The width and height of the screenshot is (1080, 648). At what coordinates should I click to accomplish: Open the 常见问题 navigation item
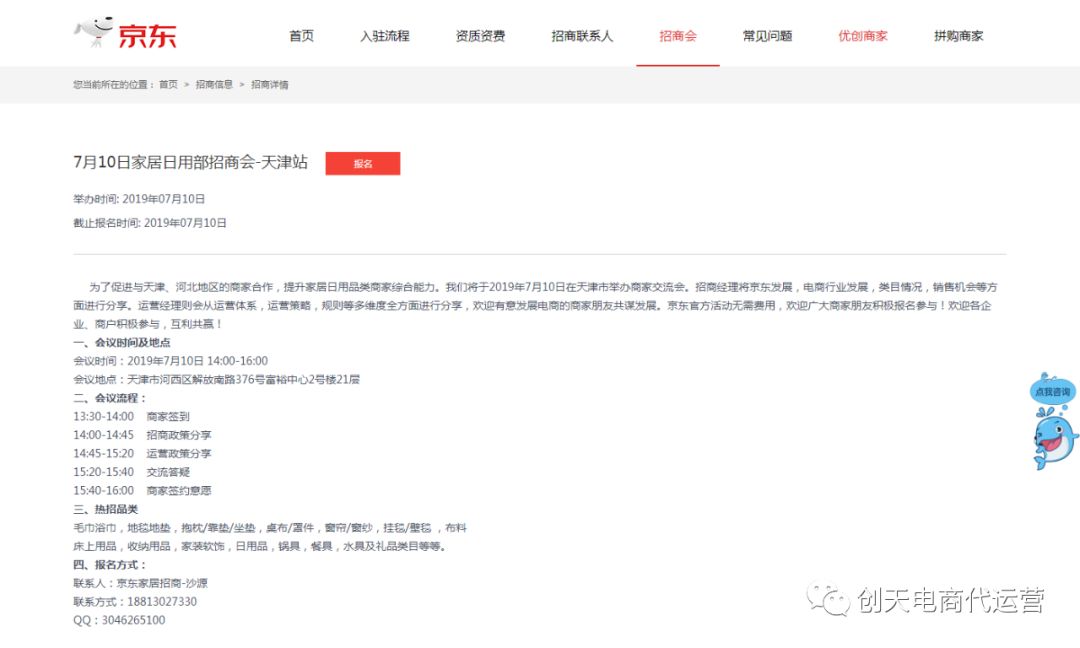point(767,36)
